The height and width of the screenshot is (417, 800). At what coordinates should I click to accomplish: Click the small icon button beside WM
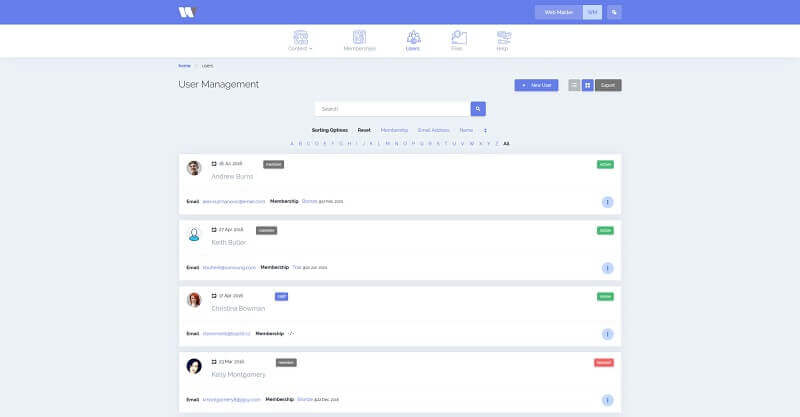(614, 12)
